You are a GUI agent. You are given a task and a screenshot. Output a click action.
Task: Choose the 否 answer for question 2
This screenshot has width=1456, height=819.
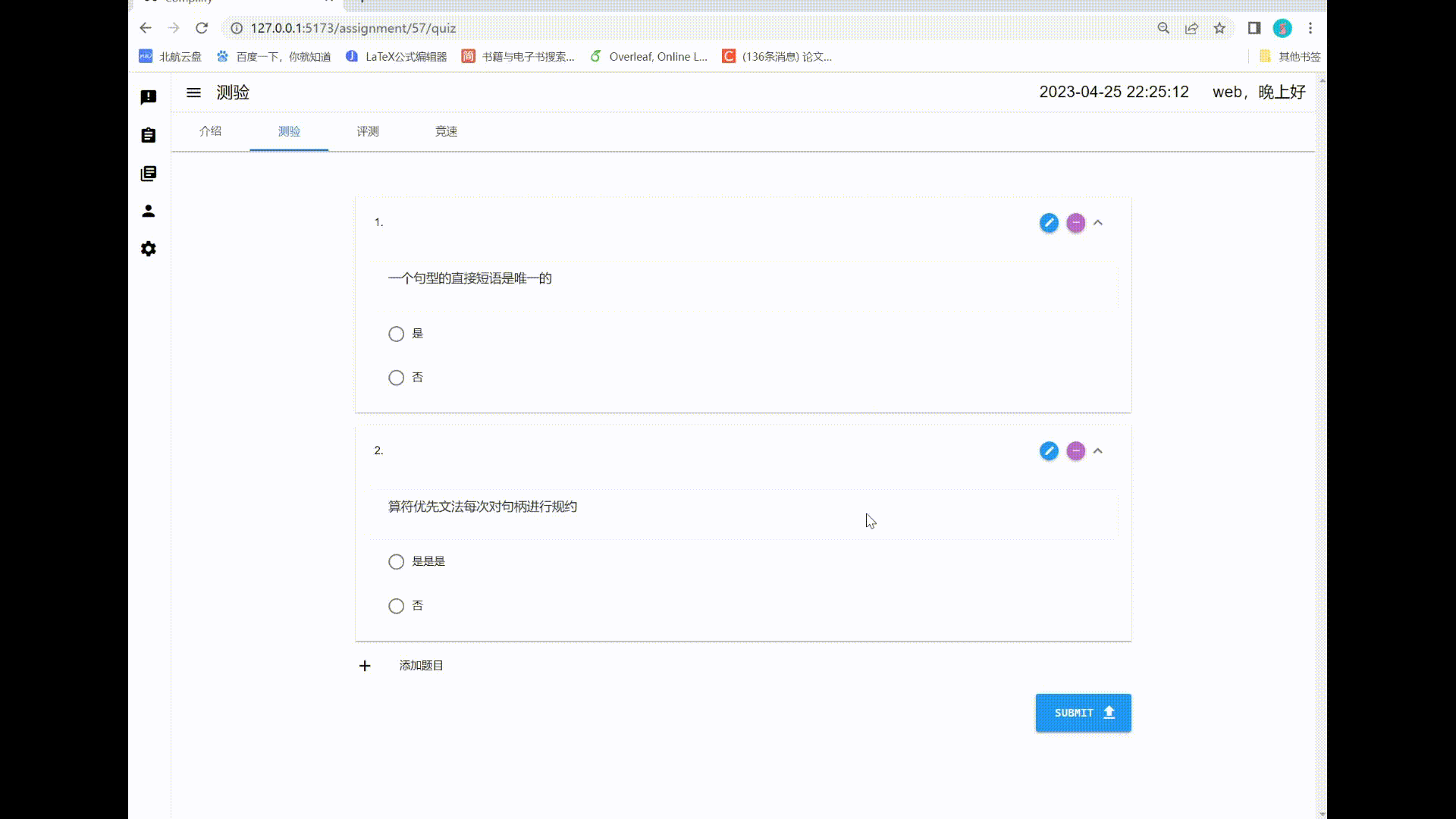tap(396, 605)
